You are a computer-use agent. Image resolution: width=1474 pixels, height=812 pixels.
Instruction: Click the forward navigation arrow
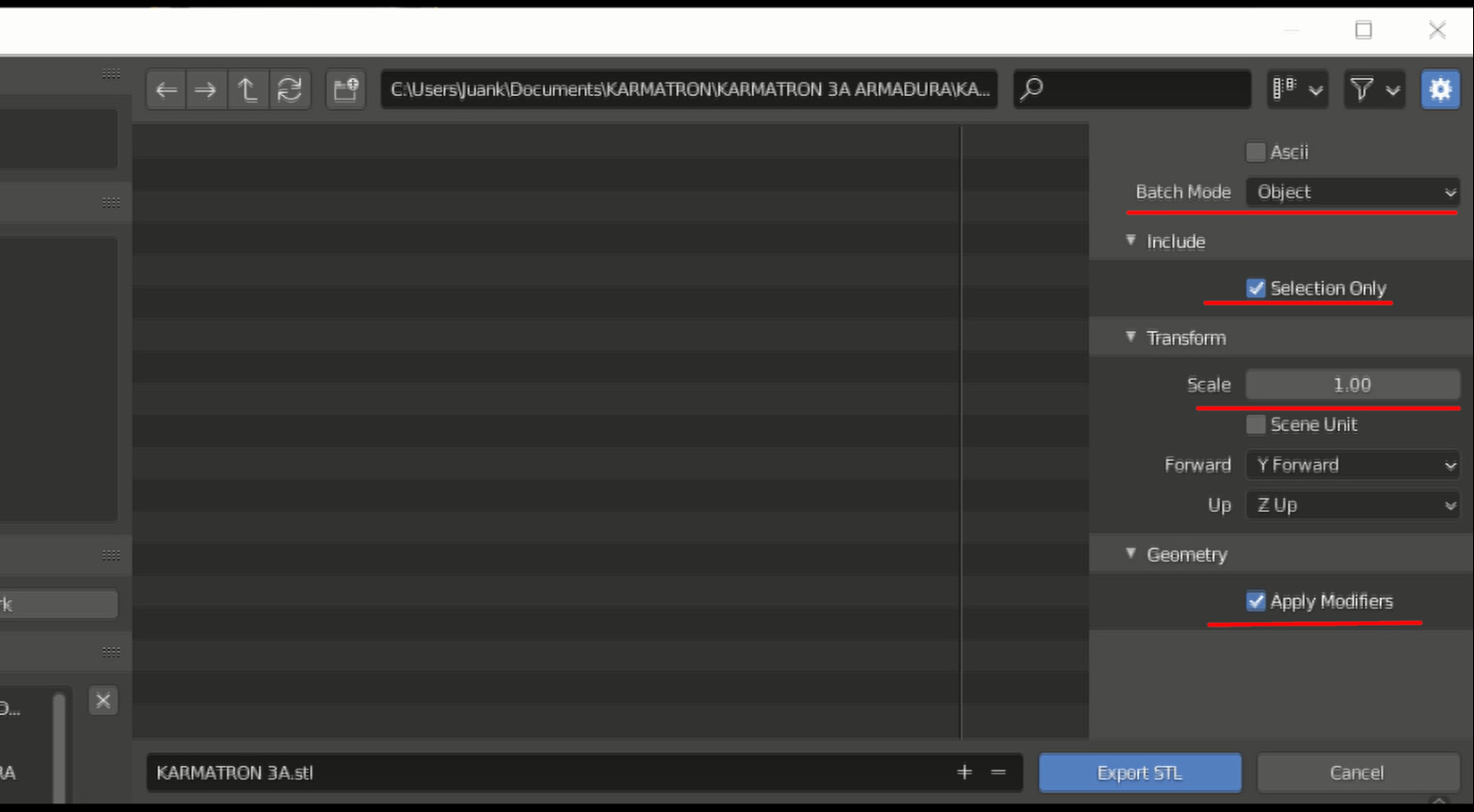point(205,89)
